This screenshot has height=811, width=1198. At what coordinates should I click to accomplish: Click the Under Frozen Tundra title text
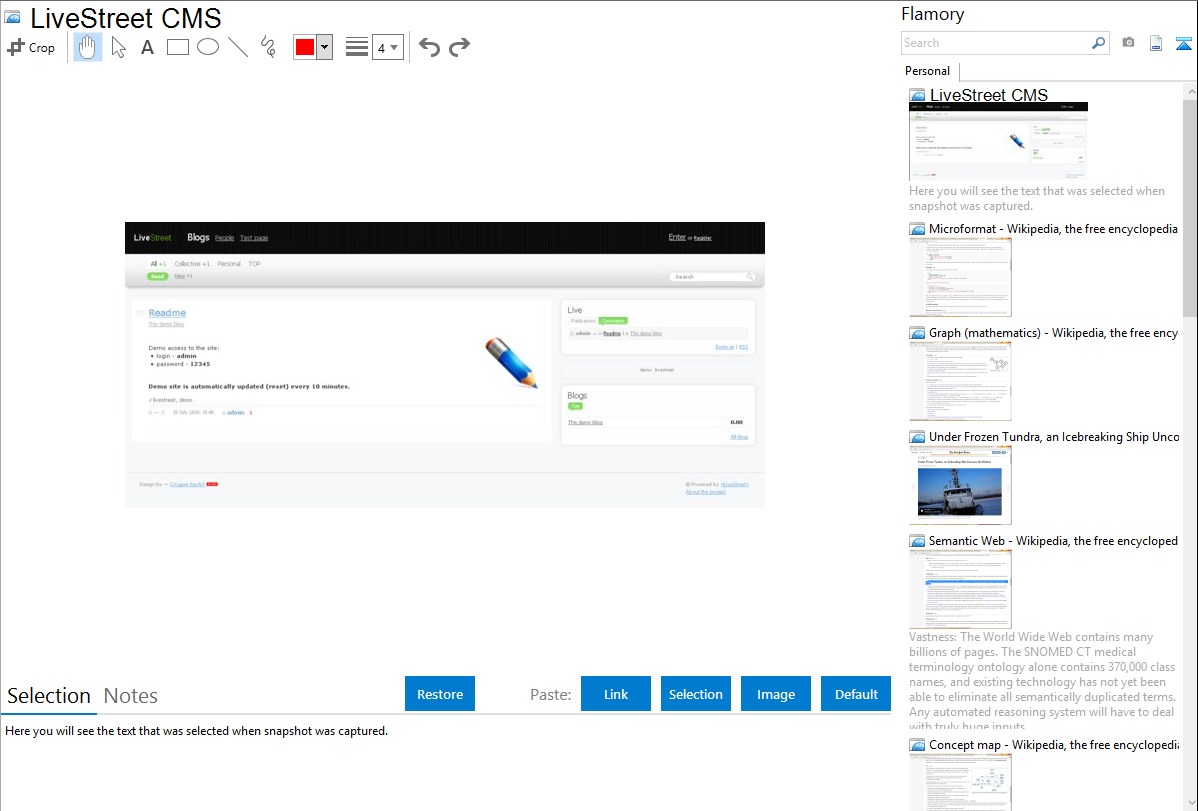[x=1054, y=436]
